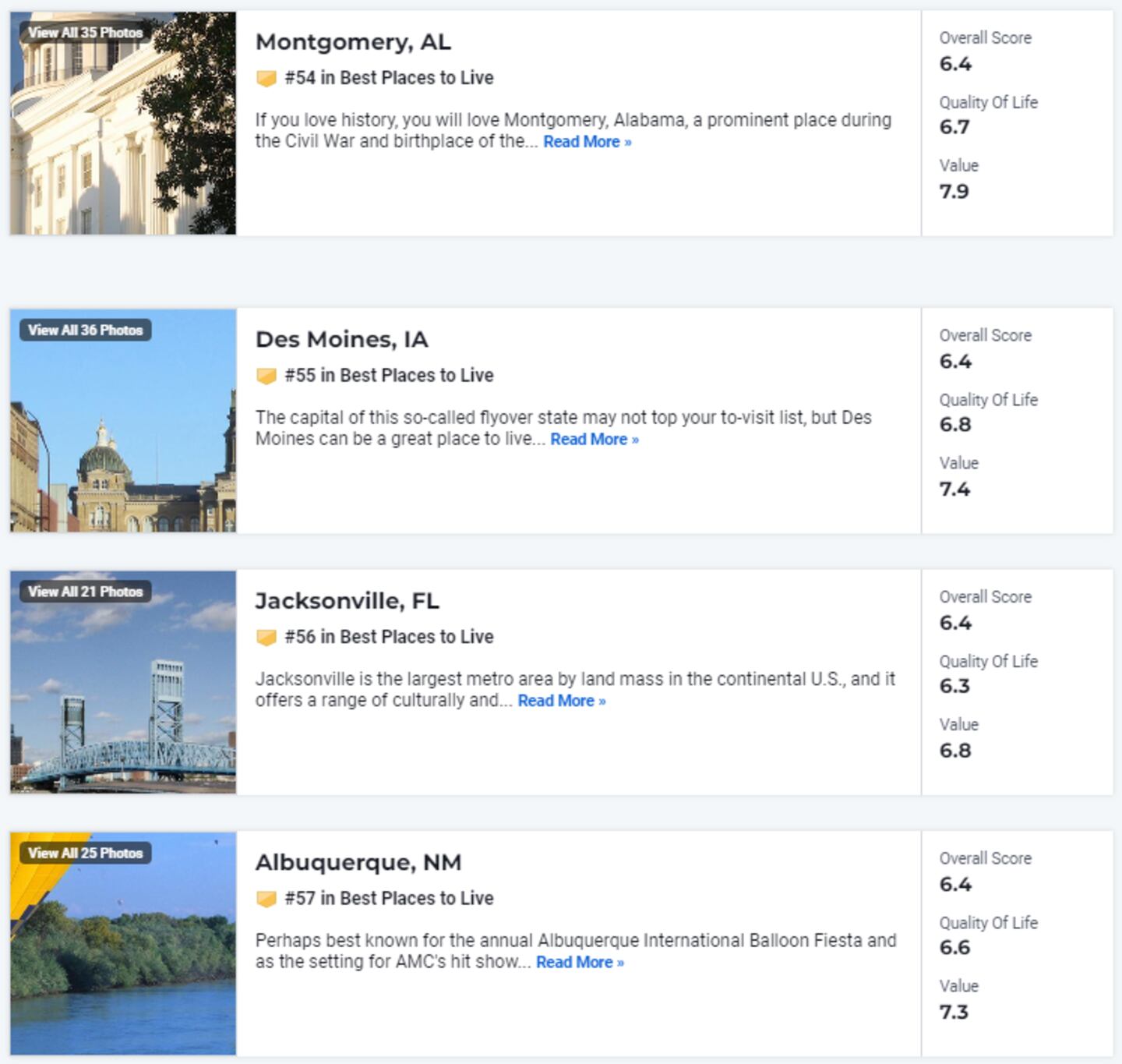
Task: Click the Overall Score label in Albuquerque card
Action: (x=986, y=858)
